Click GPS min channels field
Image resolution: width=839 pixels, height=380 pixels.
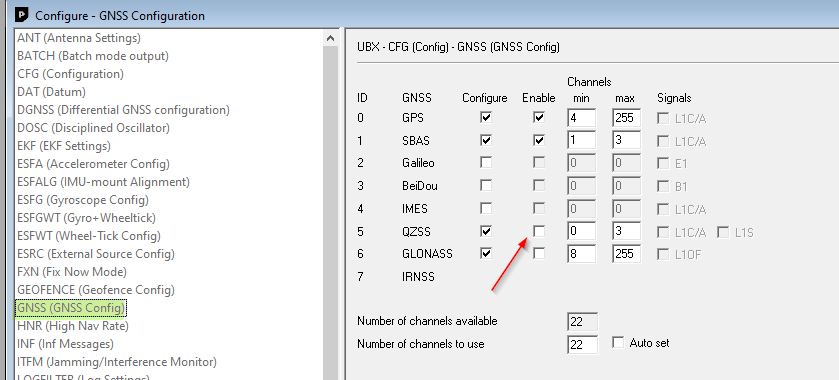coord(582,118)
